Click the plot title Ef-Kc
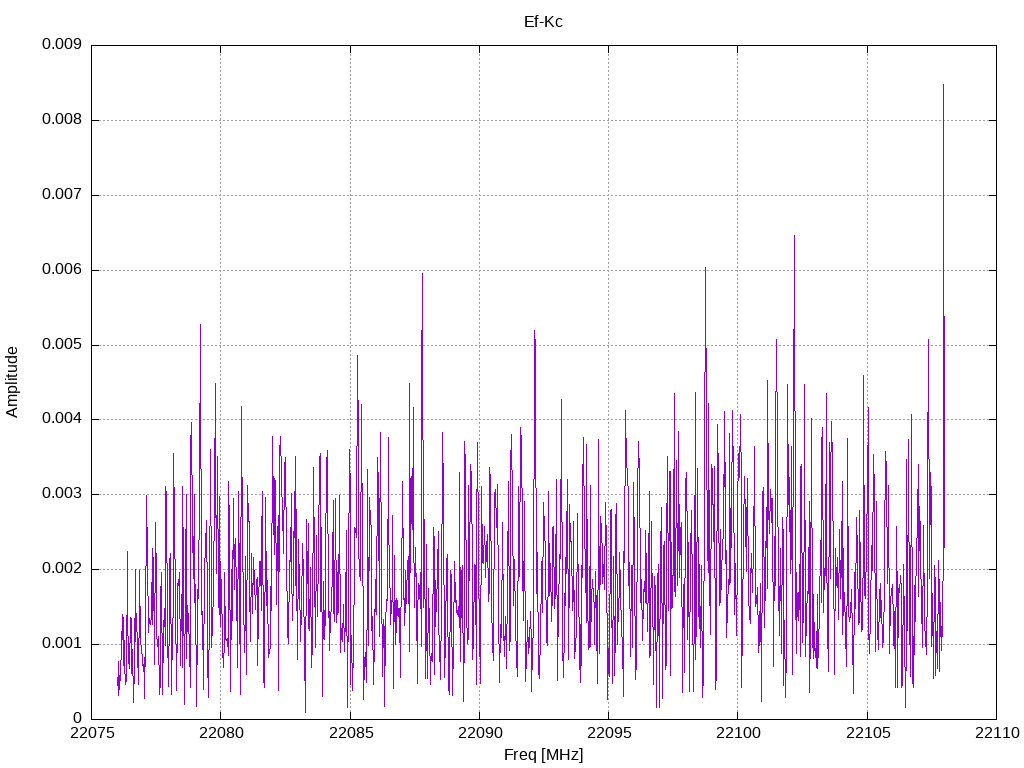1024x768 pixels. pos(543,22)
